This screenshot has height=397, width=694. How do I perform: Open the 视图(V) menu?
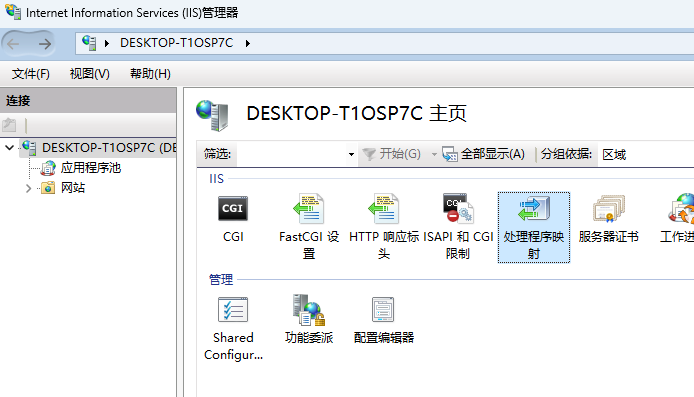pos(89,73)
